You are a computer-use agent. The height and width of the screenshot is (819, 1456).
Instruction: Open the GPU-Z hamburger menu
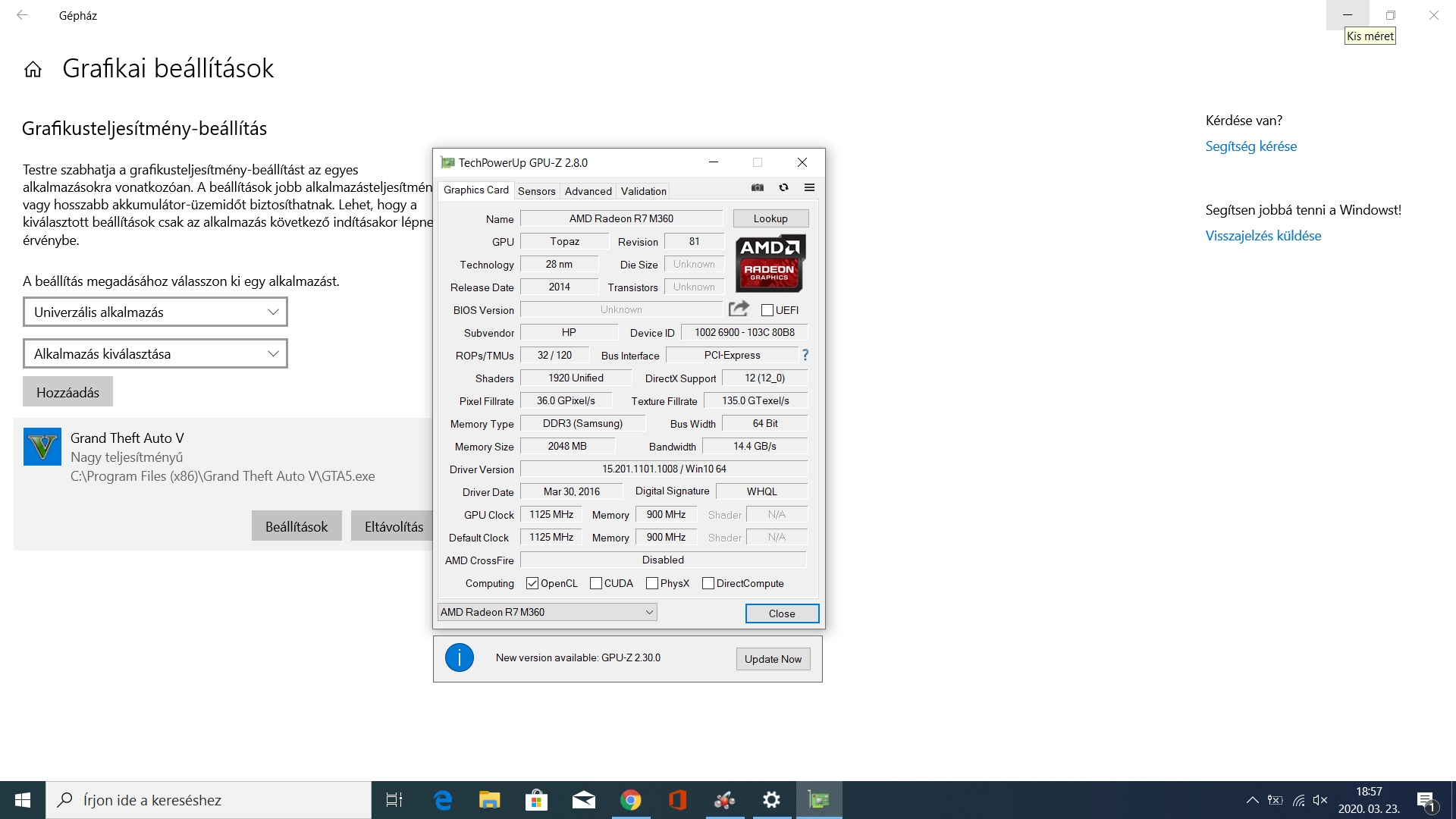click(x=809, y=187)
